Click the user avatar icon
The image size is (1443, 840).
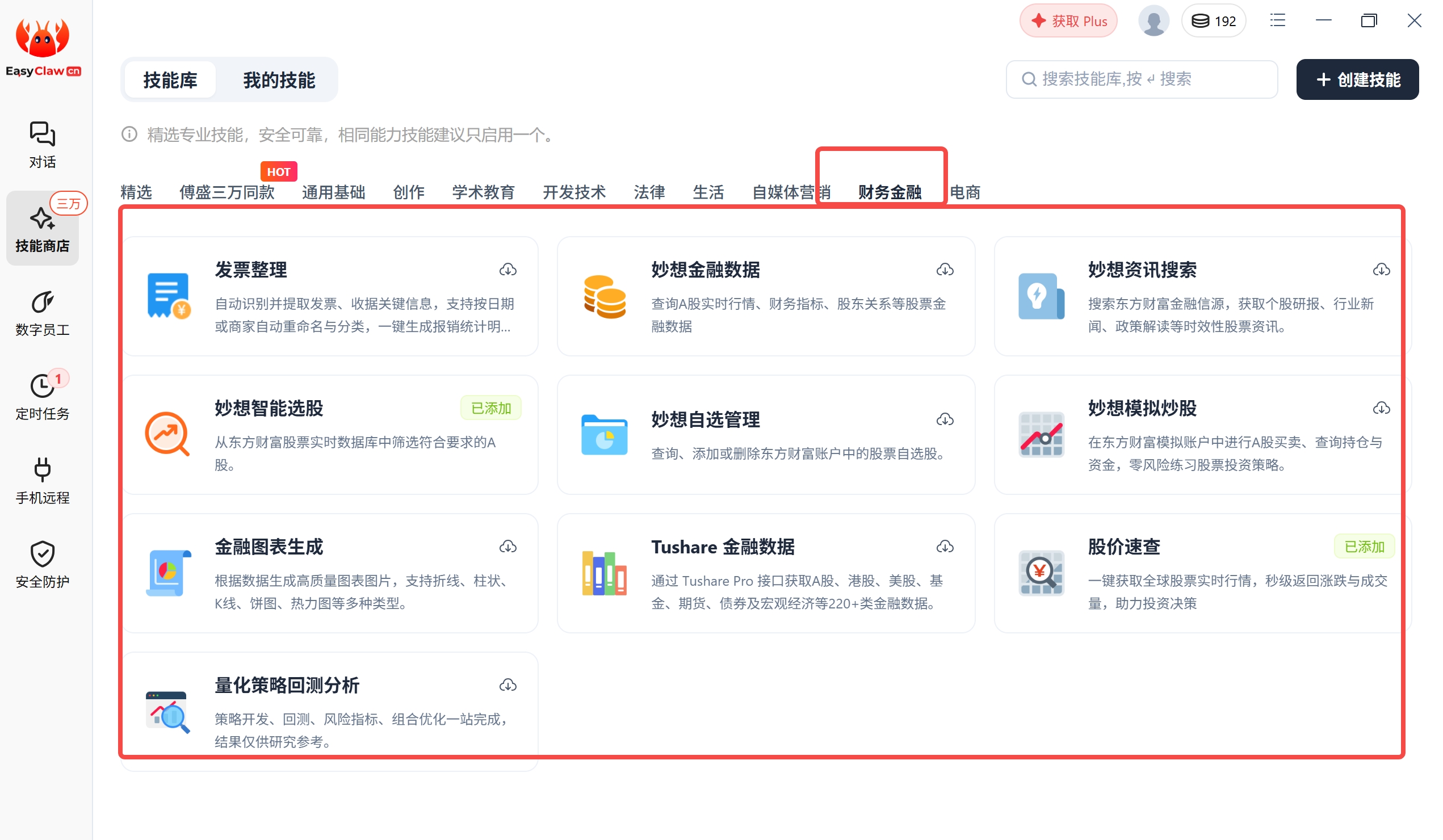pos(1153,21)
